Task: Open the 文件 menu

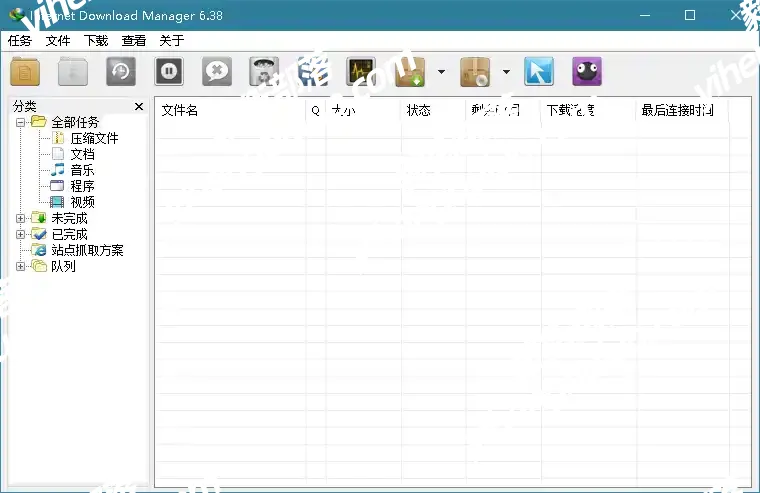Action: tap(58, 41)
